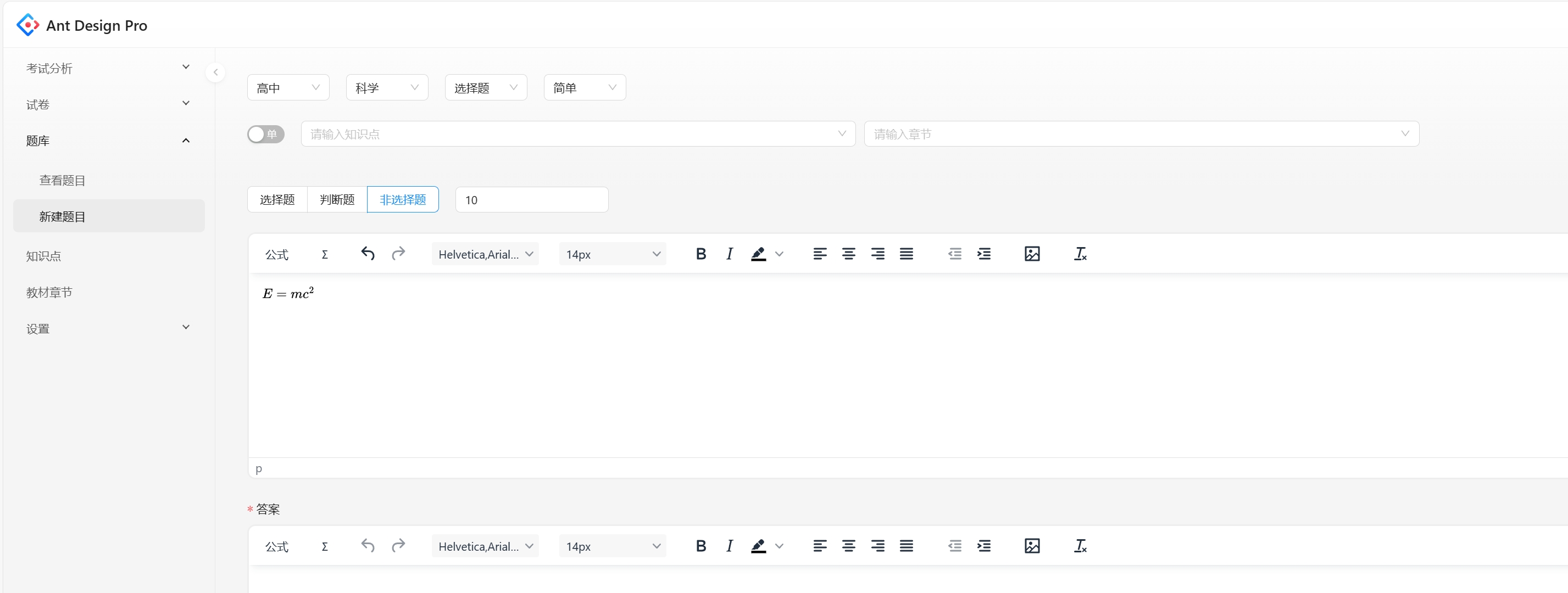
Task: Toggle bold in the question editor
Action: pos(700,254)
